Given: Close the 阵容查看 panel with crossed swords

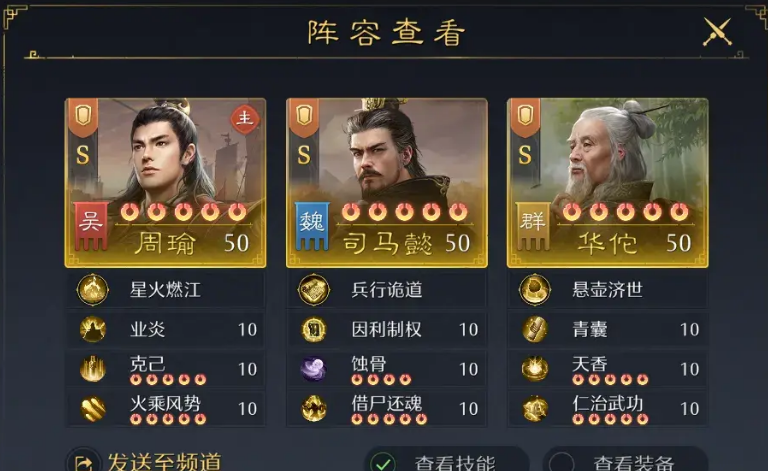Looking at the screenshot, I should [717, 32].
